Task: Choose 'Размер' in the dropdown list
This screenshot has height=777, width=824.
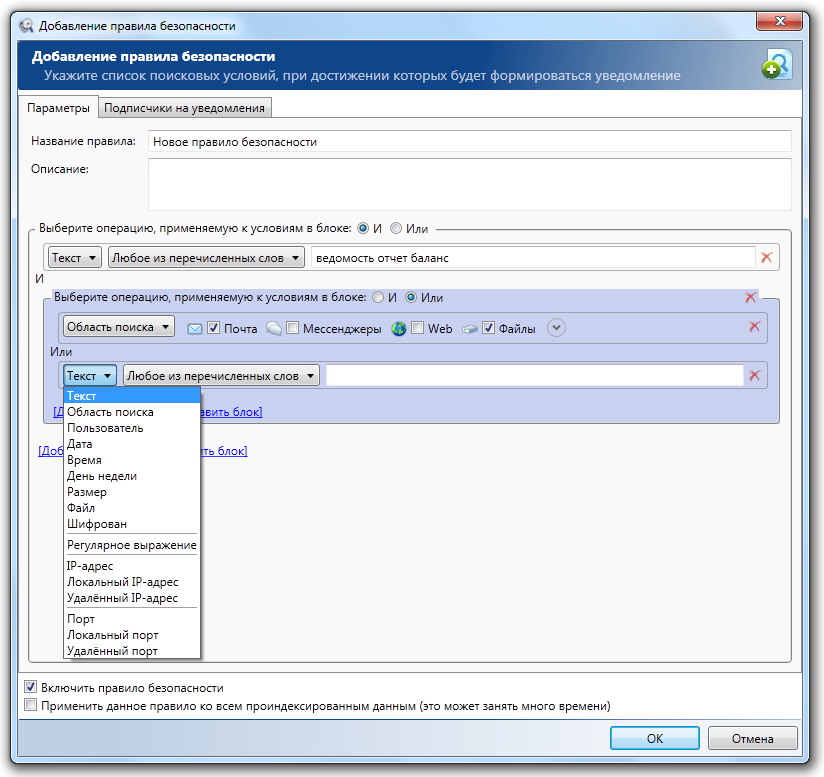Action: coord(132,492)
